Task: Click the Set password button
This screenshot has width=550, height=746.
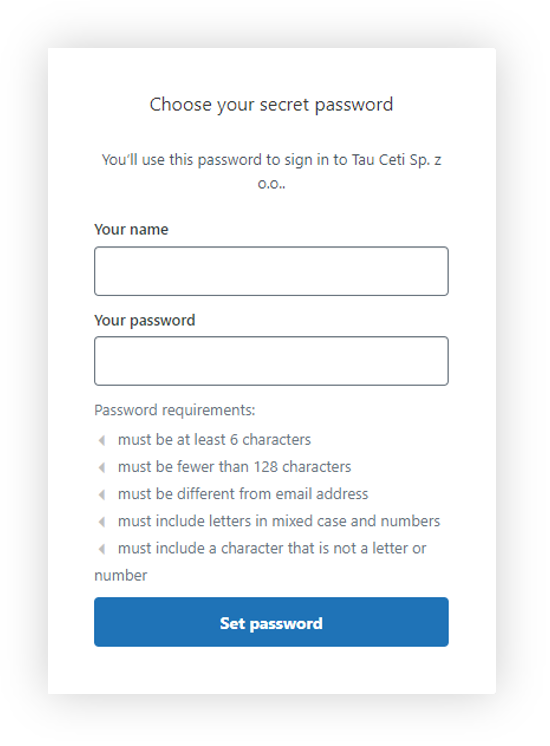Action: coord(271,622)
